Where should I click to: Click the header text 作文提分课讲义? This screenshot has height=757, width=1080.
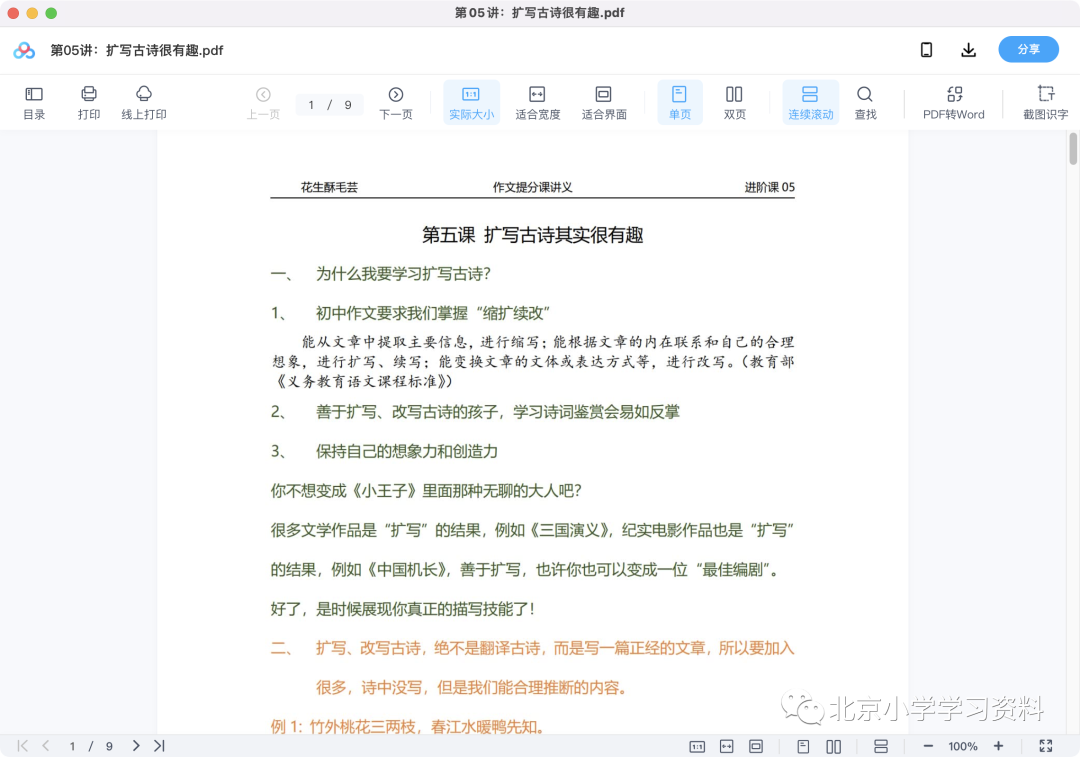pos(532,187)
